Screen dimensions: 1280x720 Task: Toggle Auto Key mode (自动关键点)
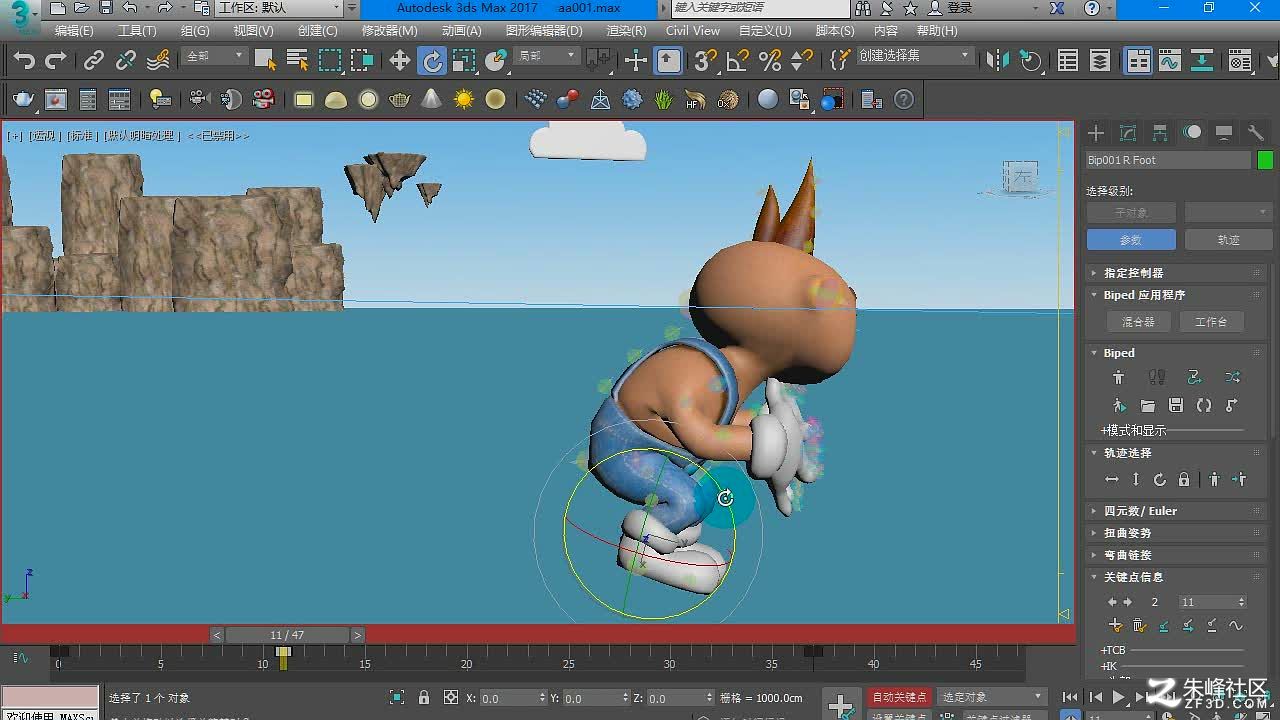pyautogui.click(x=900, y=697)
